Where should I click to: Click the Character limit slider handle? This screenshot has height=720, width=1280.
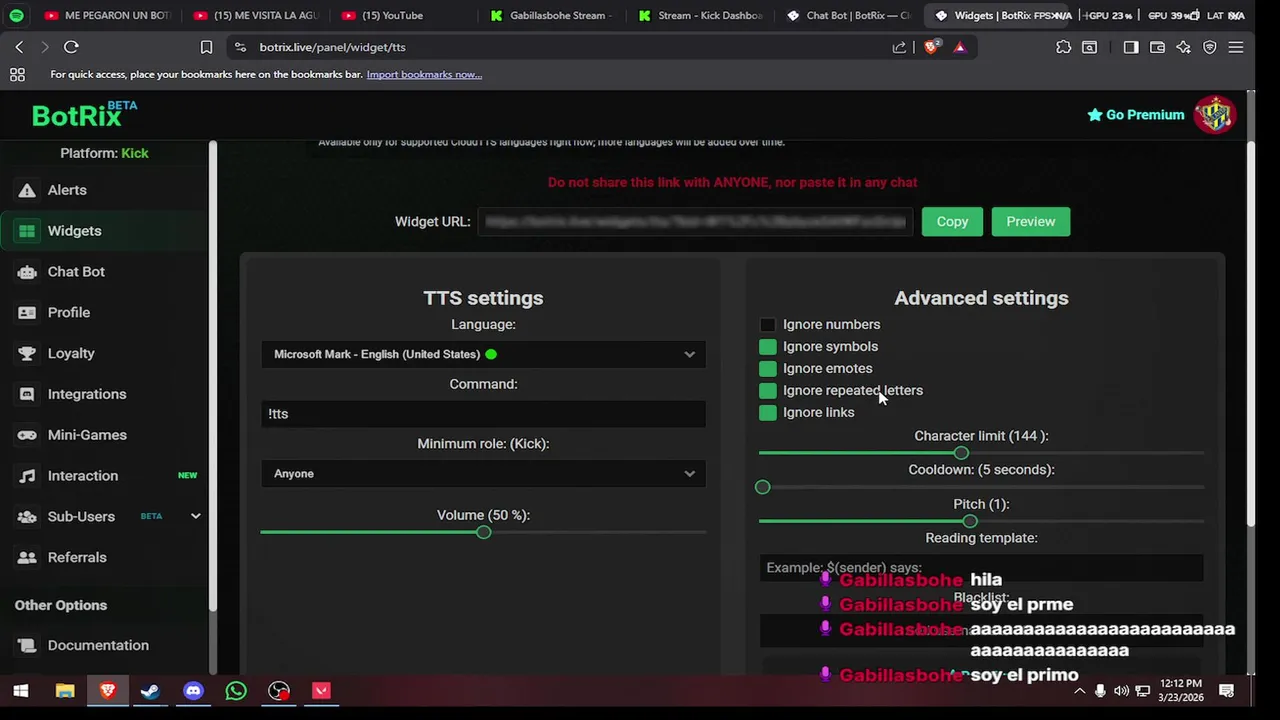(x=961, y=453)
